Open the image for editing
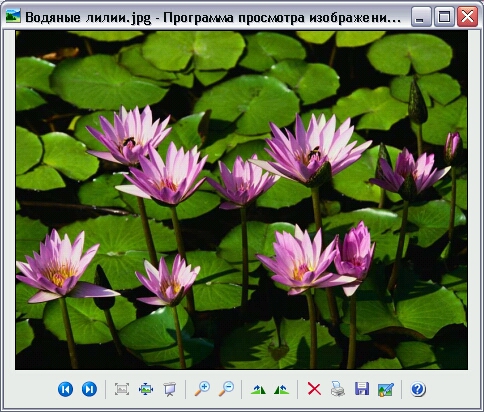484x412 pixels. pos(386,389)
